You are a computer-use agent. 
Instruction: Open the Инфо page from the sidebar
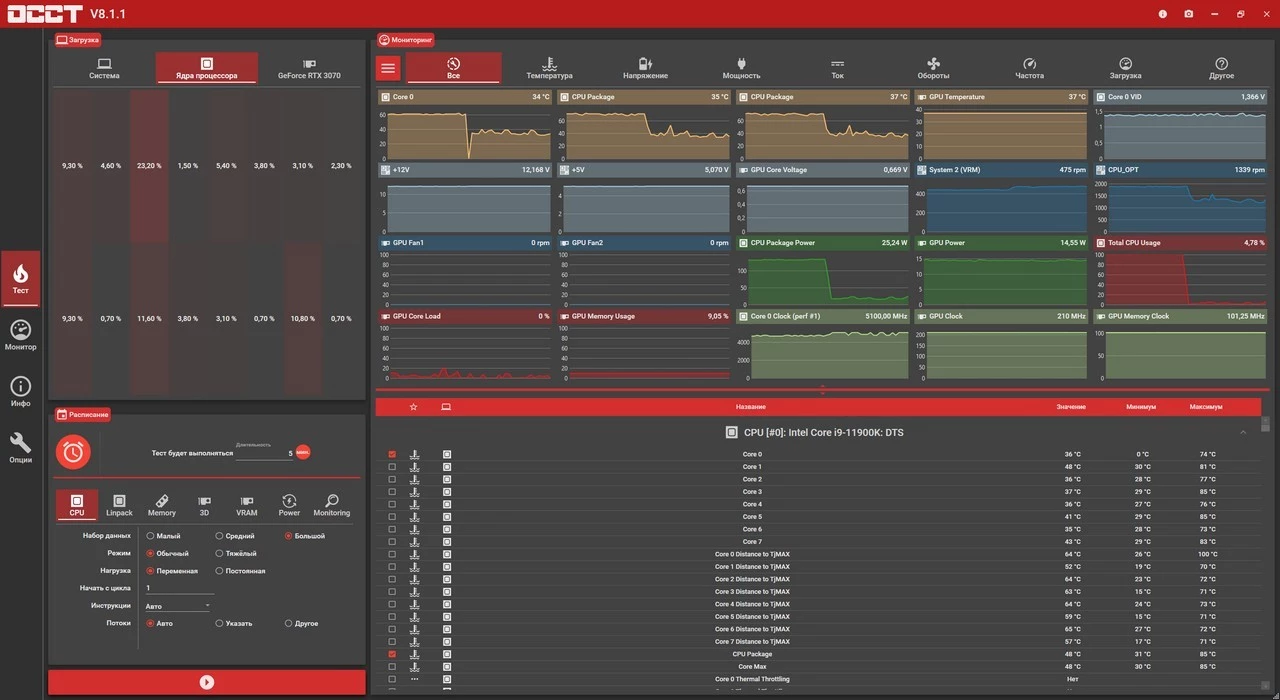tap(21, 391)
